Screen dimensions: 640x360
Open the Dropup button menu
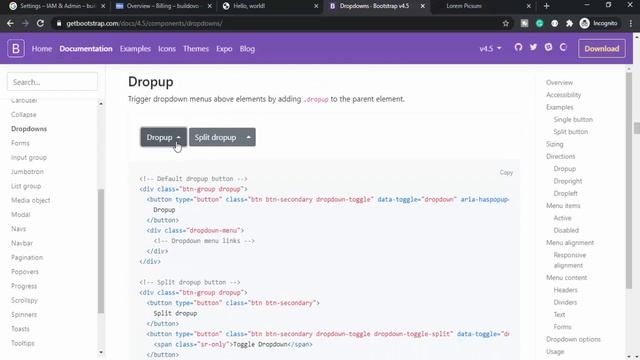coord(164,137)
